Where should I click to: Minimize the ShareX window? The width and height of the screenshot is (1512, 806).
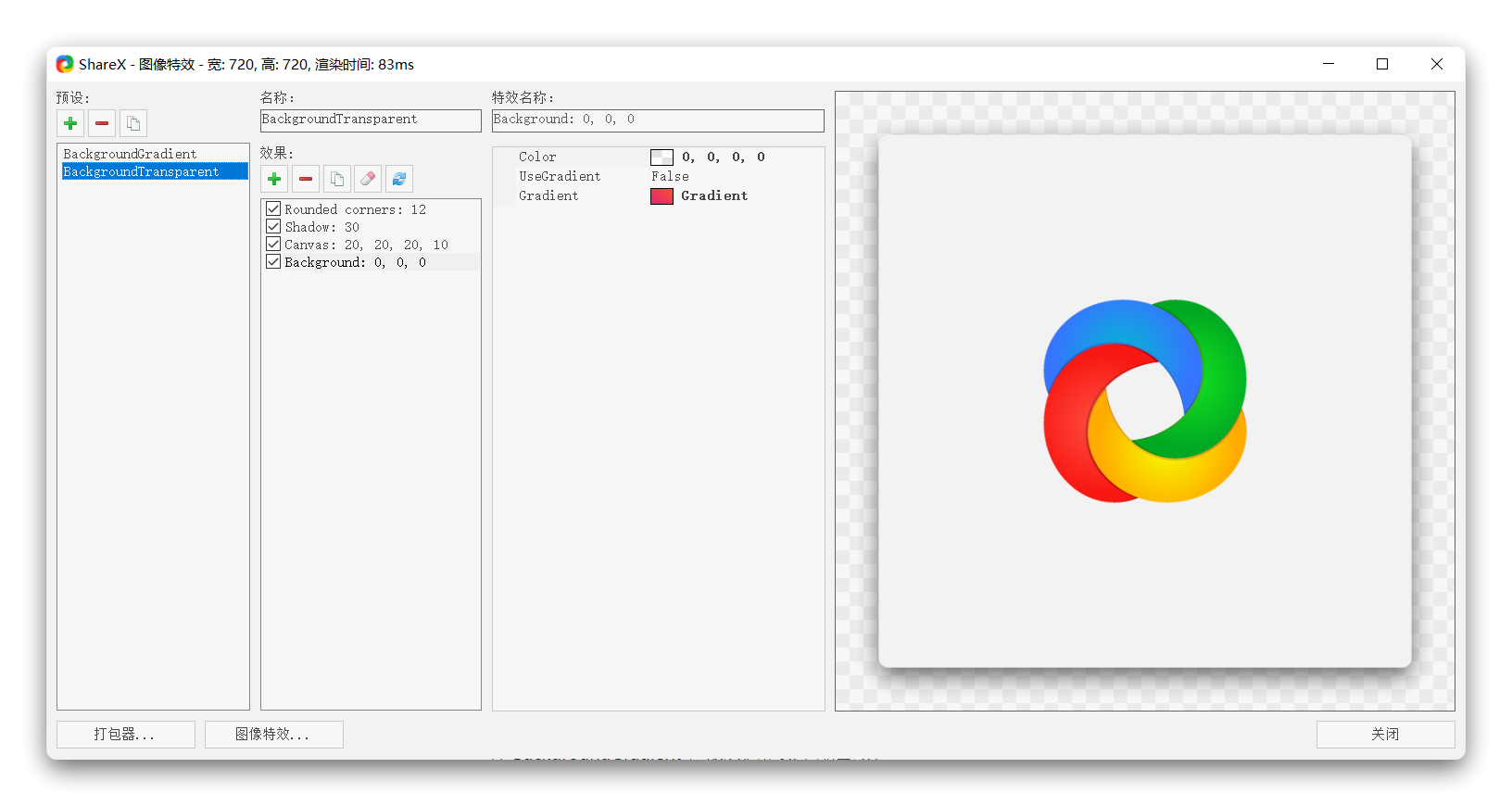(1329, 64)
